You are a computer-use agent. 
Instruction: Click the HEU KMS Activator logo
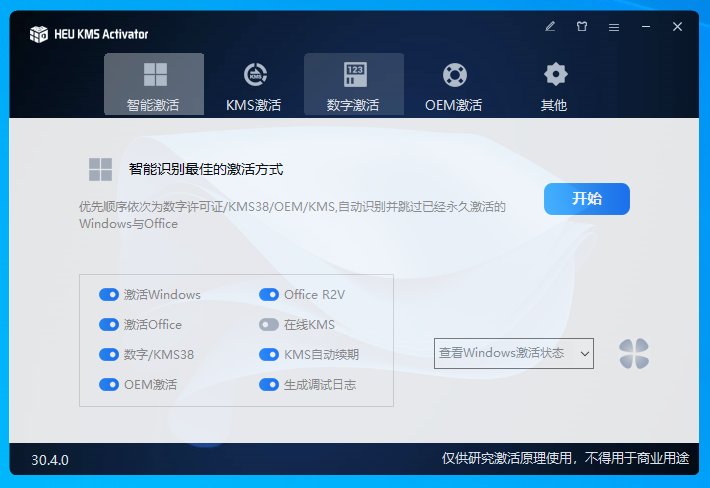click(x=39, y=34)
